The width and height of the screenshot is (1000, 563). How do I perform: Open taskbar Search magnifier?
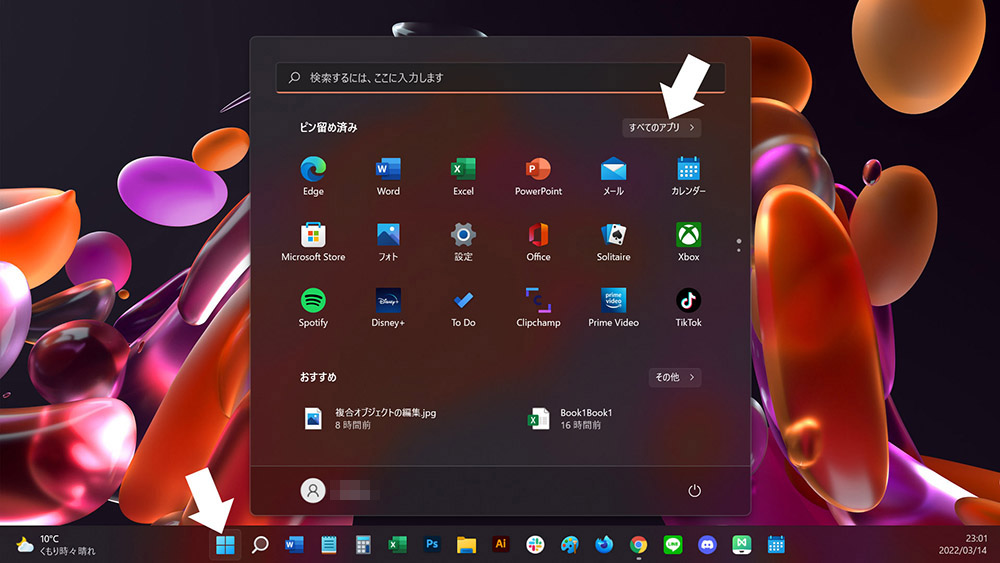tap(260, 545)
